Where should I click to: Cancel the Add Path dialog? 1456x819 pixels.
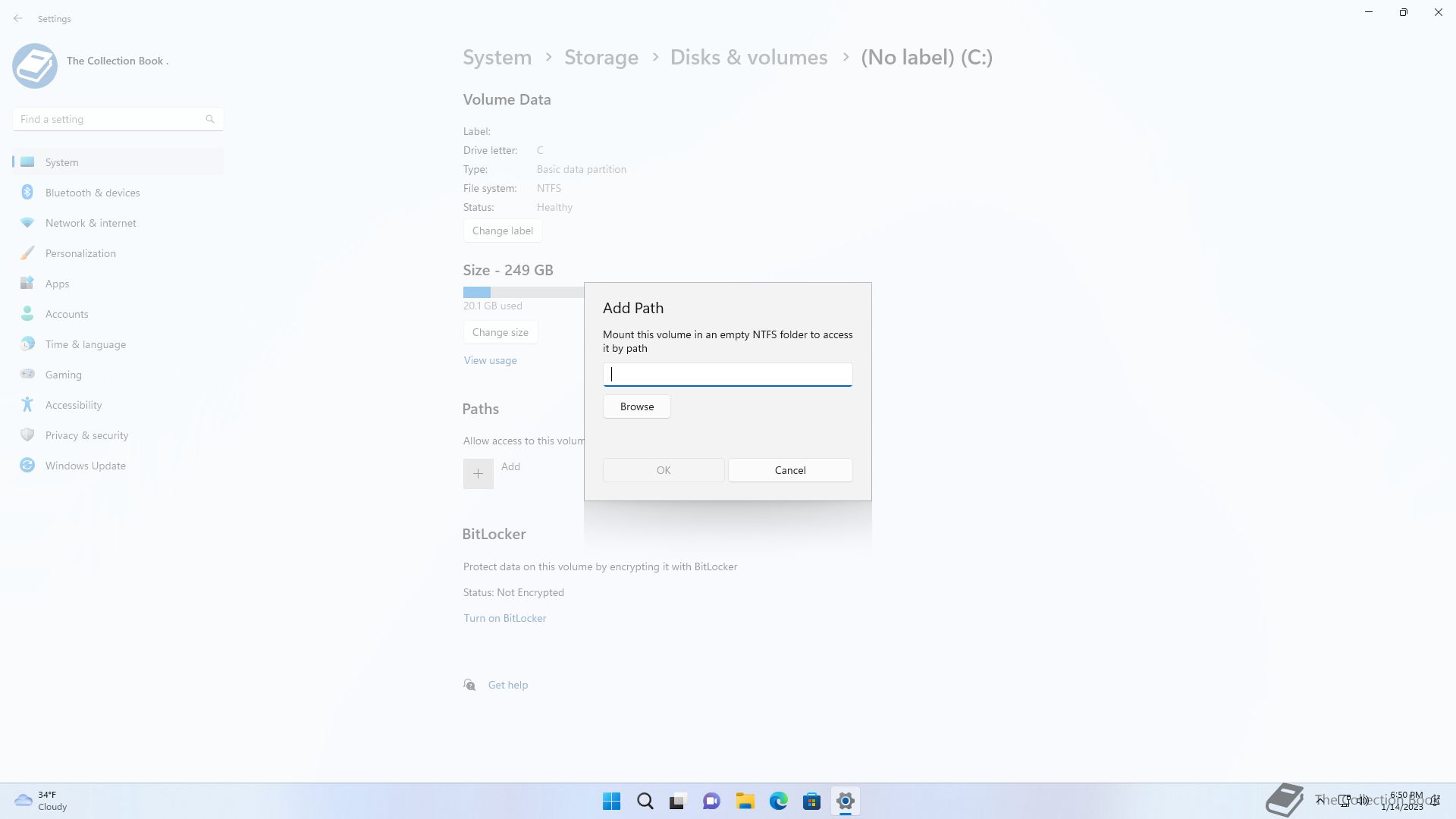[x=789, y=470]
